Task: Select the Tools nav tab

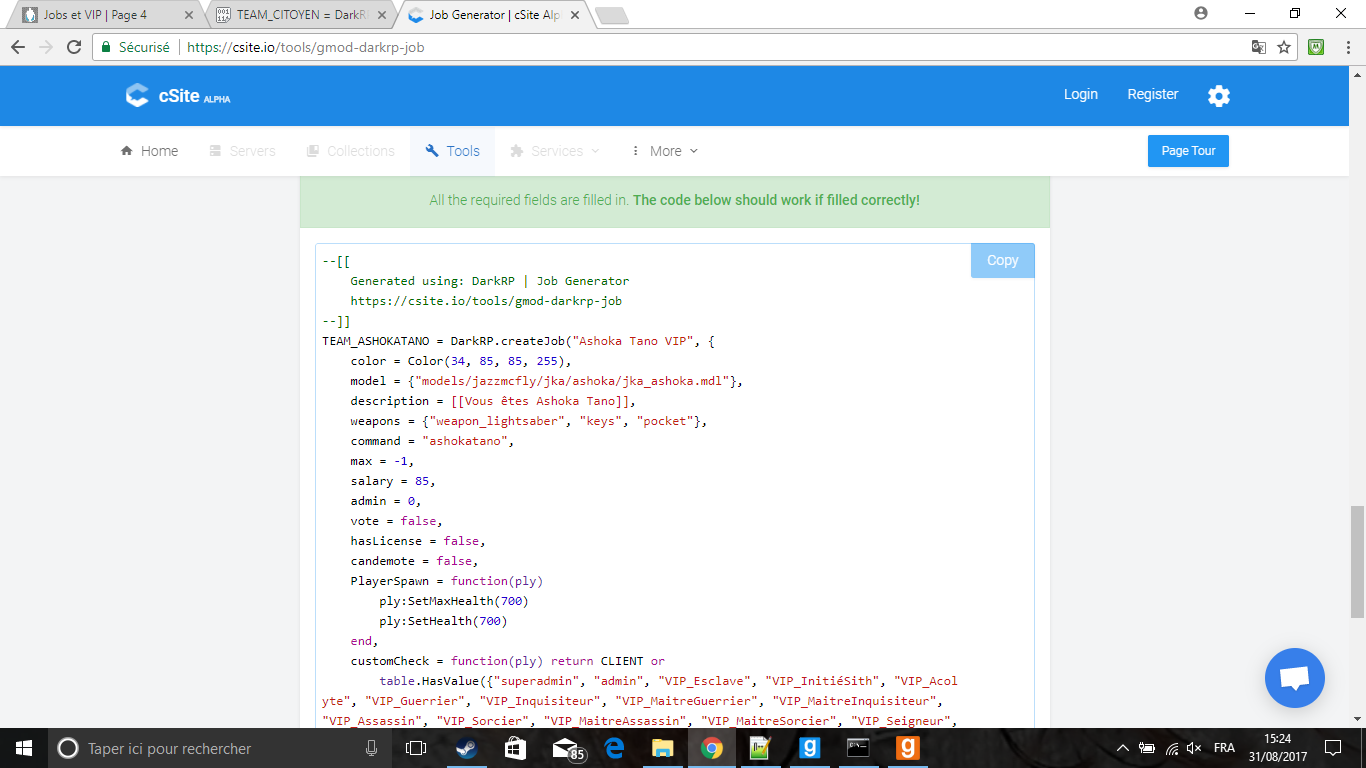Action: click(452, 151)
